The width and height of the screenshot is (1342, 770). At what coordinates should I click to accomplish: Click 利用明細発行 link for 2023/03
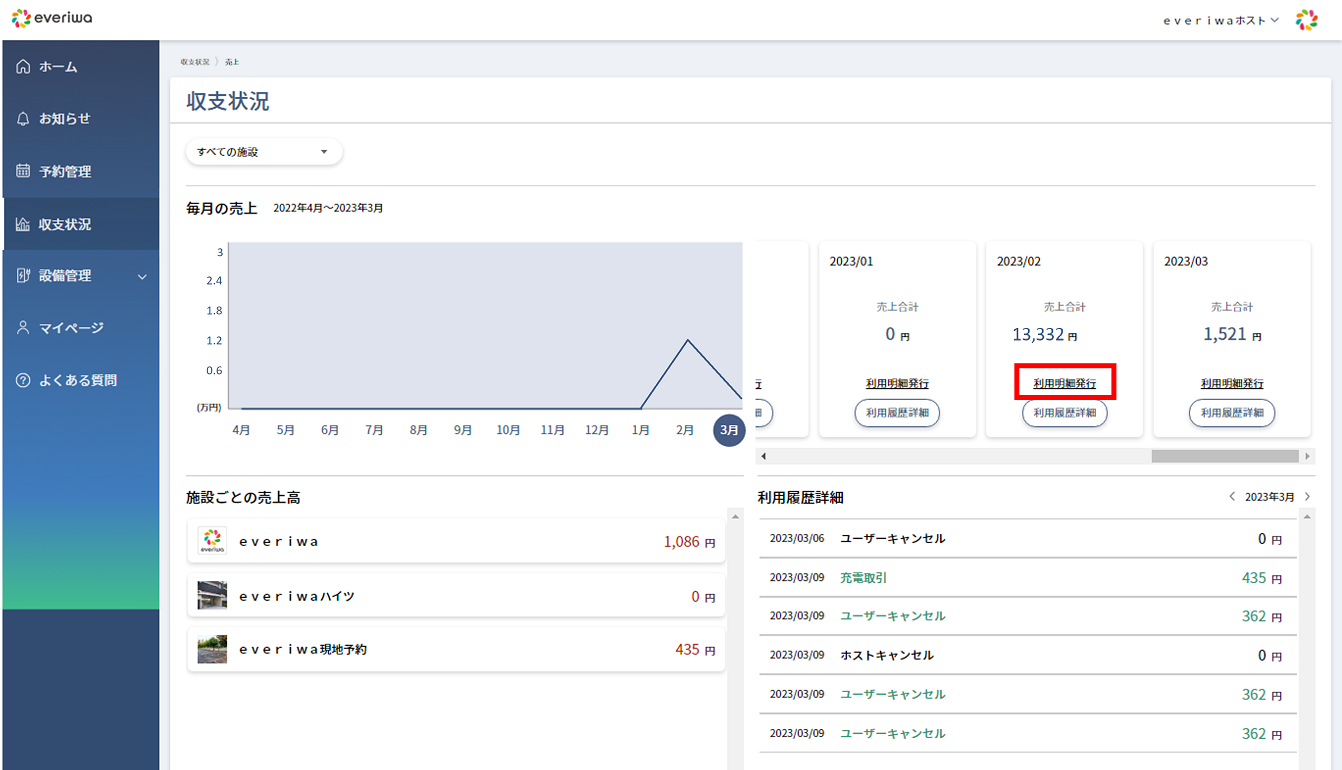[x=1232, y=384]
